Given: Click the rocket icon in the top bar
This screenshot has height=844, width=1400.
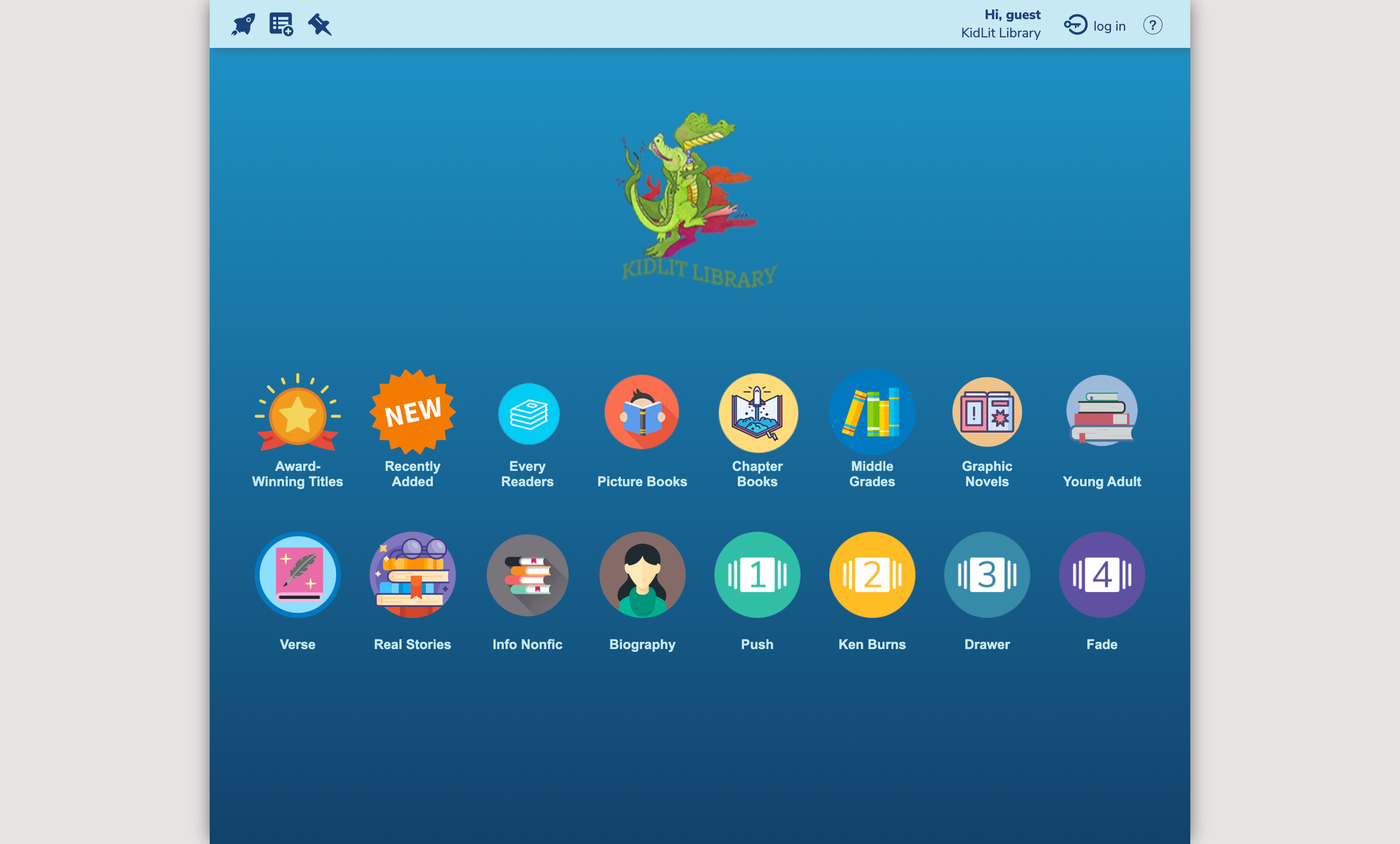Looking at the screenshot, I should (243, 24).
